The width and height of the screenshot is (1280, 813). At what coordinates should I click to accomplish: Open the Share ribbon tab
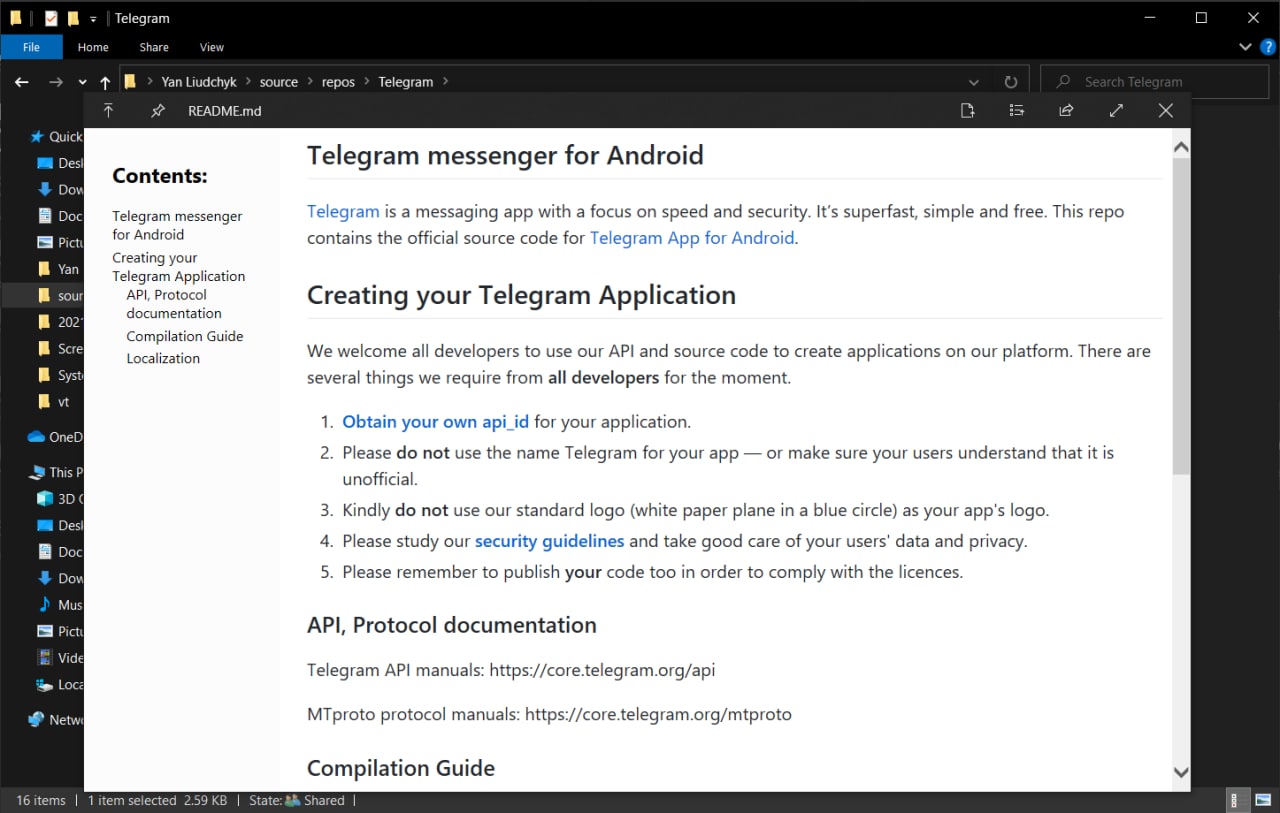click(x=154, y=47)
